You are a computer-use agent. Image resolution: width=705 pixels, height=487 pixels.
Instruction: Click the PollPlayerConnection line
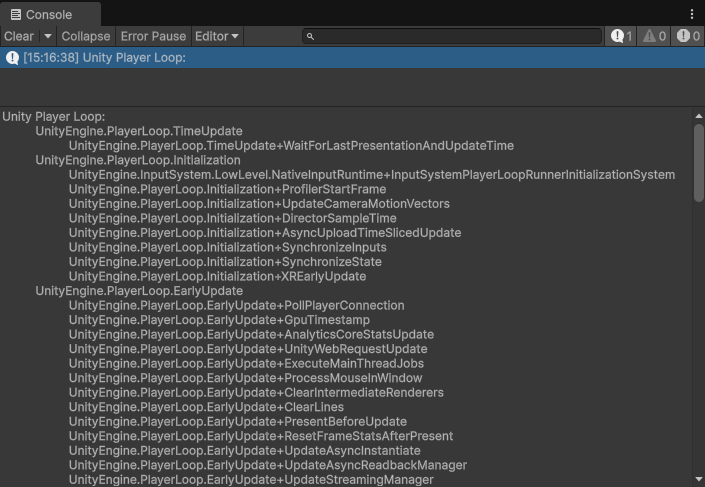(x=236, y=305)
